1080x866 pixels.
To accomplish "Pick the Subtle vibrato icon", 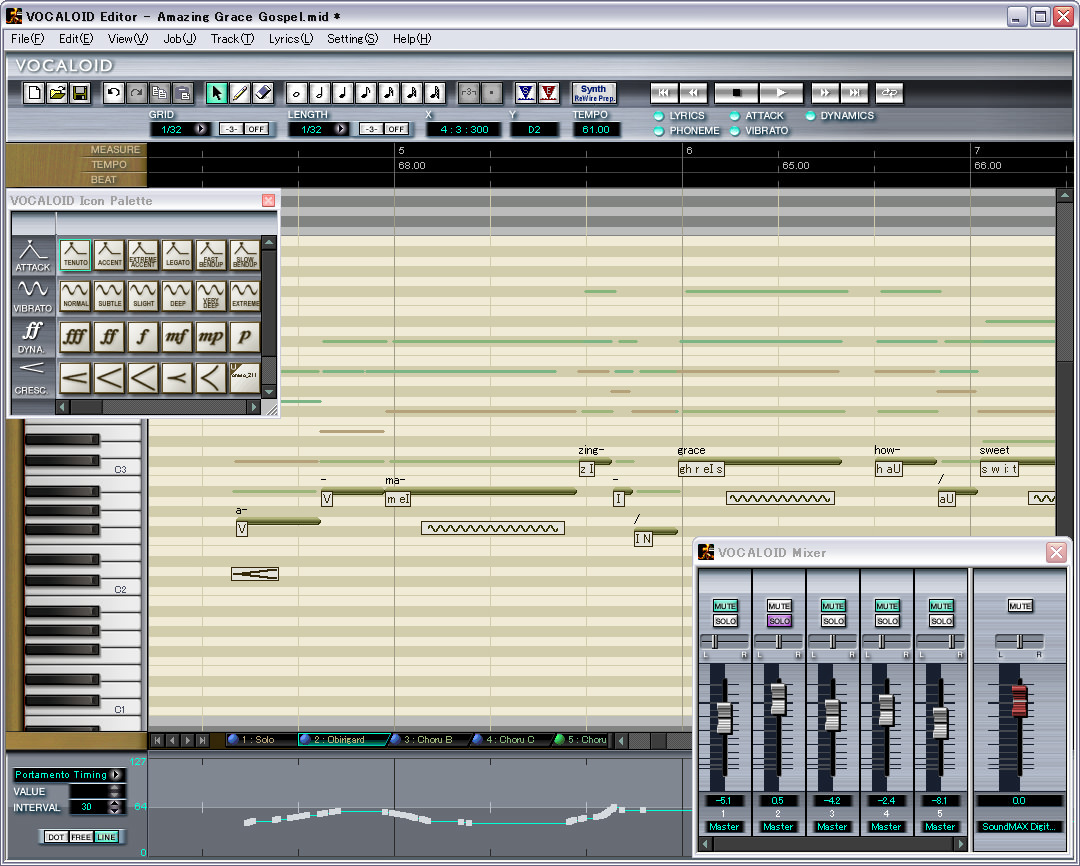I will pyautogui.click(x=109, y=295).
